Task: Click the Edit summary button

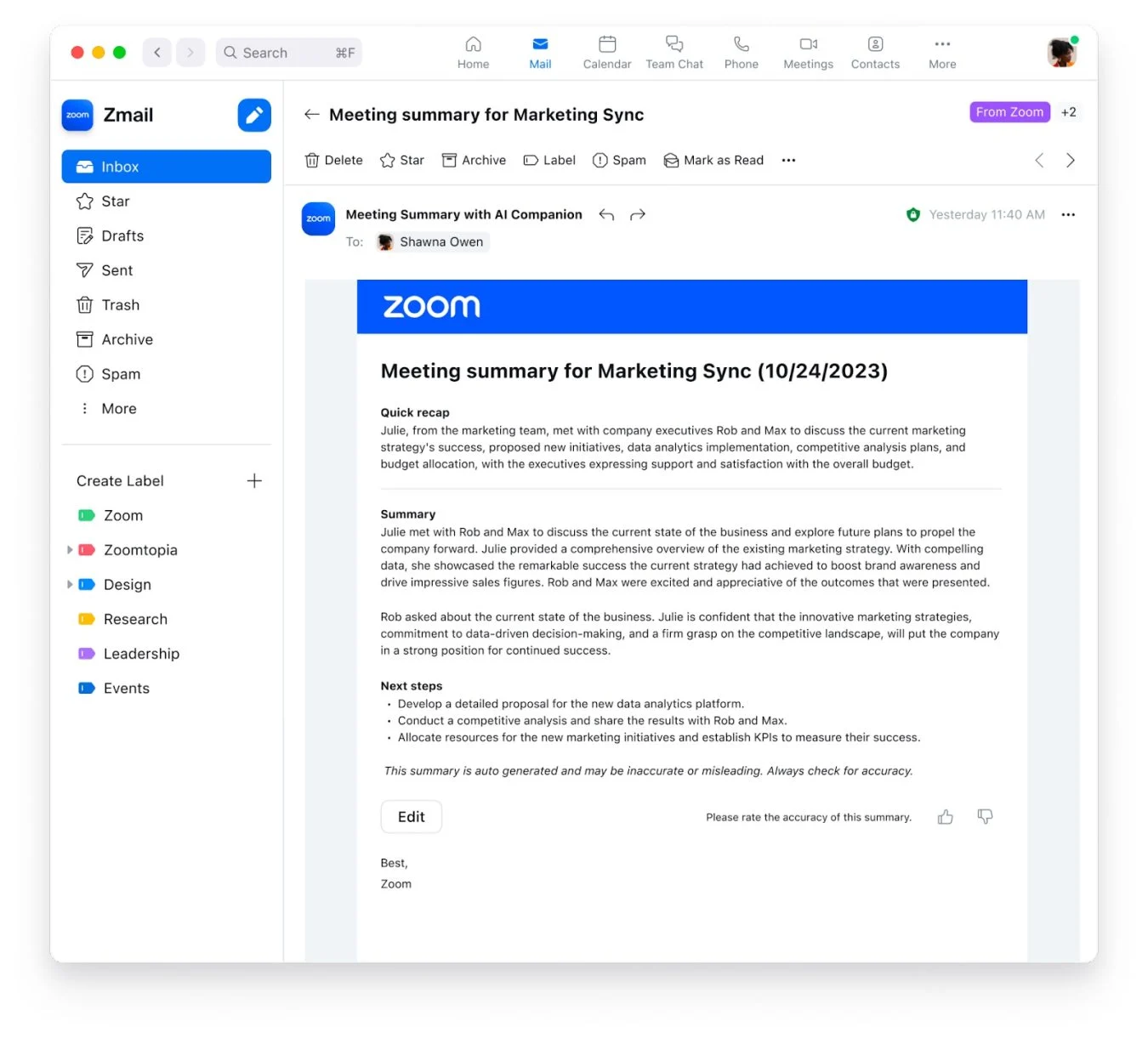Action: coord(411,816)
